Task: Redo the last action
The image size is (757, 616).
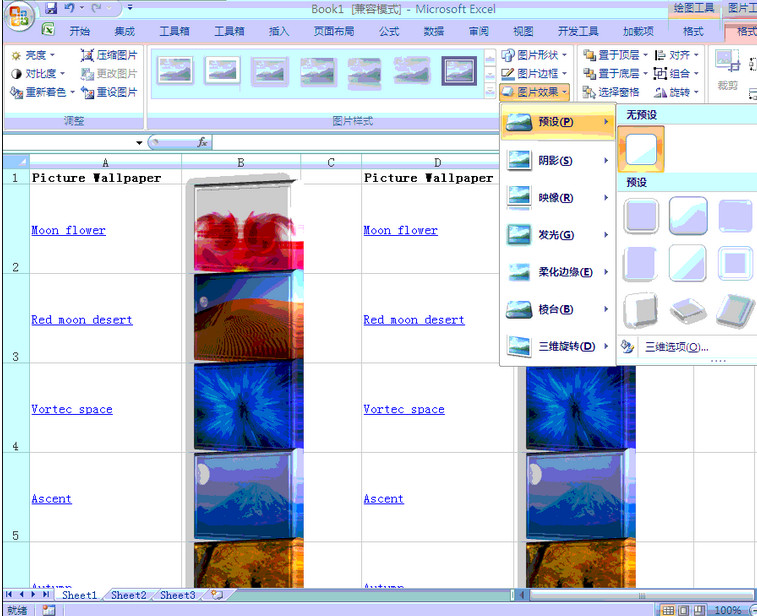Action: coord(97,8)
